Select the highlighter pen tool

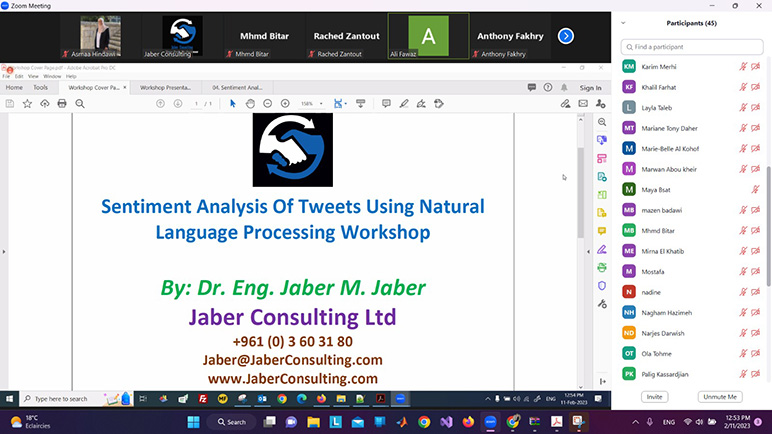[x=404, y=103]
